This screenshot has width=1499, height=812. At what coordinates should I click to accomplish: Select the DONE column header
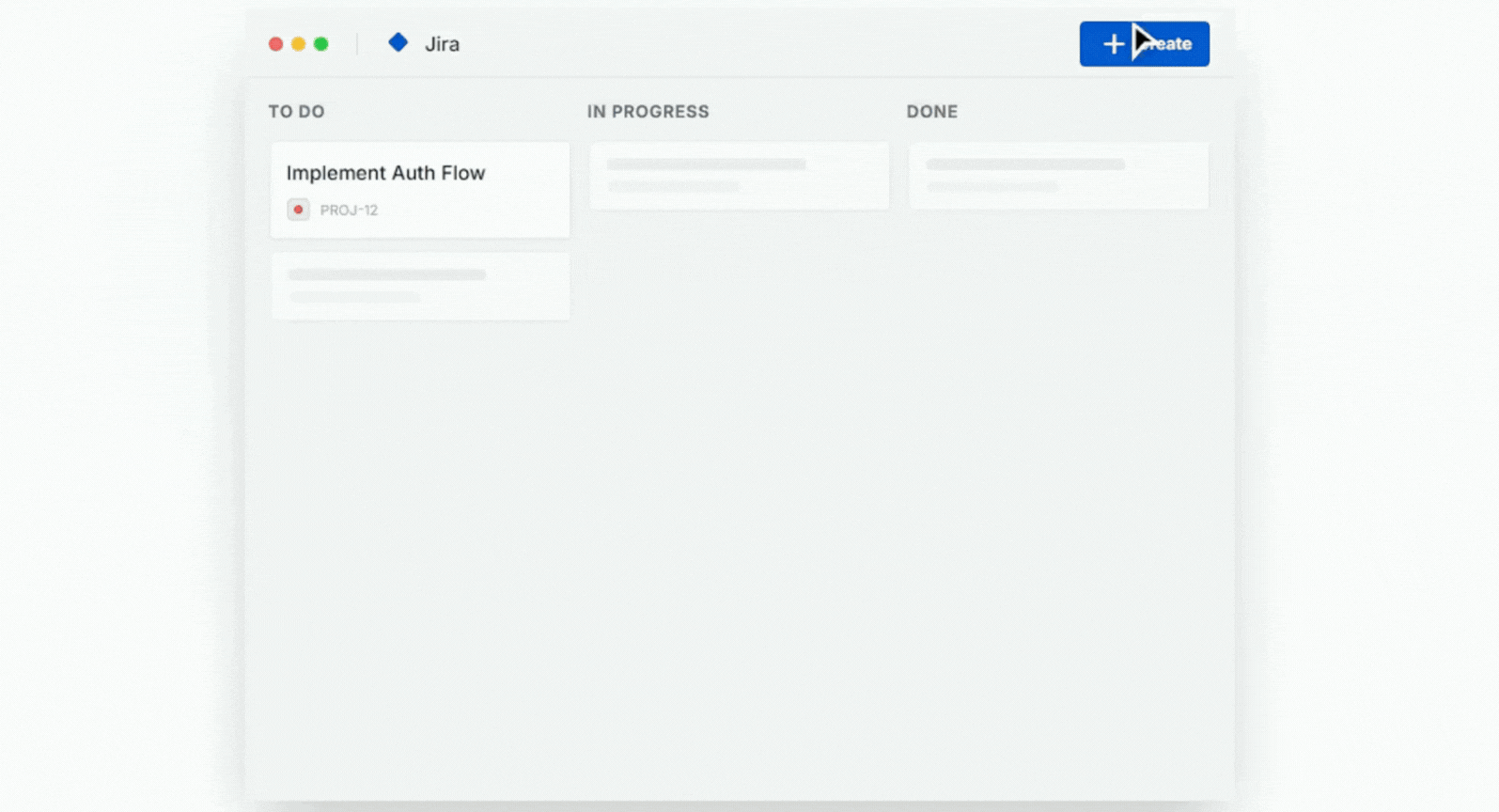tap(931, 112)
